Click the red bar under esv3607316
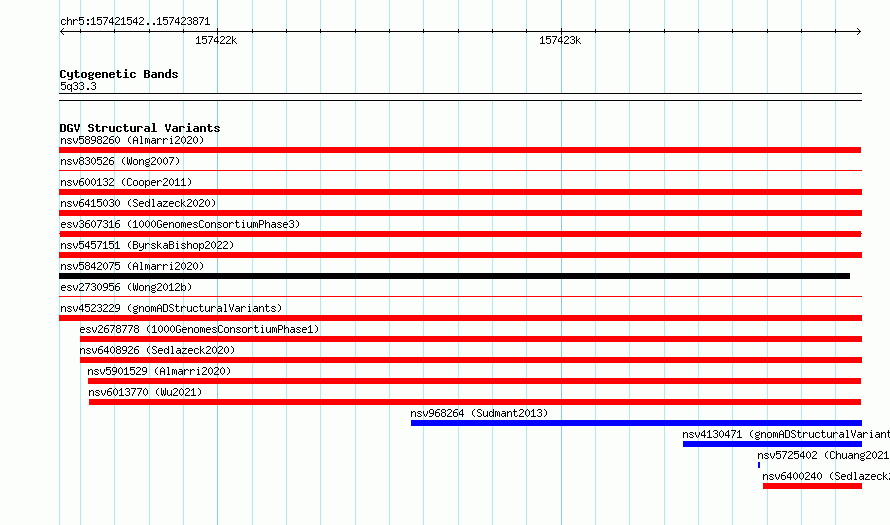890x525 pixels. click(x=460, y=234)
